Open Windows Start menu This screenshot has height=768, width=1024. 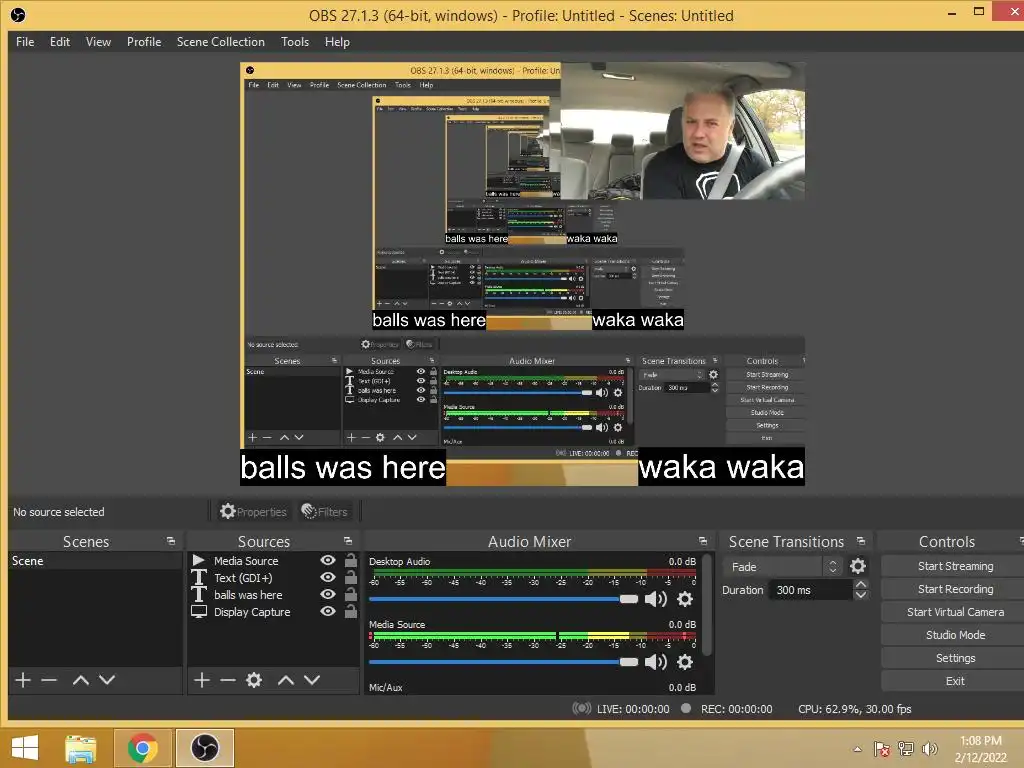click(x=25, y=748)
